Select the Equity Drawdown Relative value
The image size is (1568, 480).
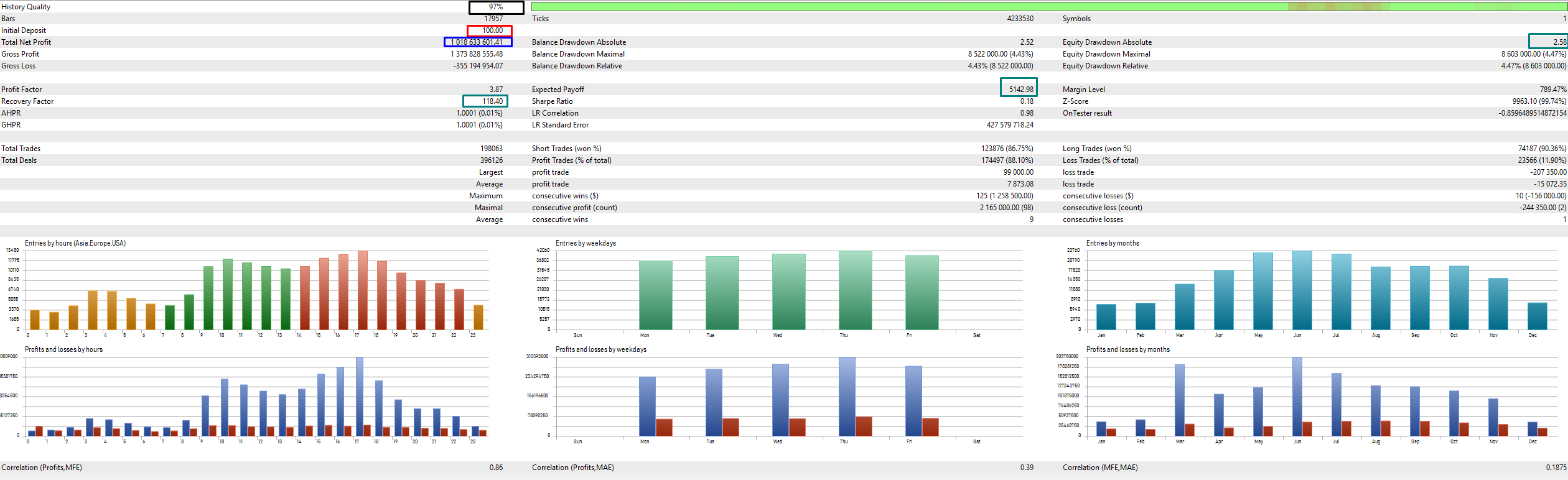point(1533,66)
